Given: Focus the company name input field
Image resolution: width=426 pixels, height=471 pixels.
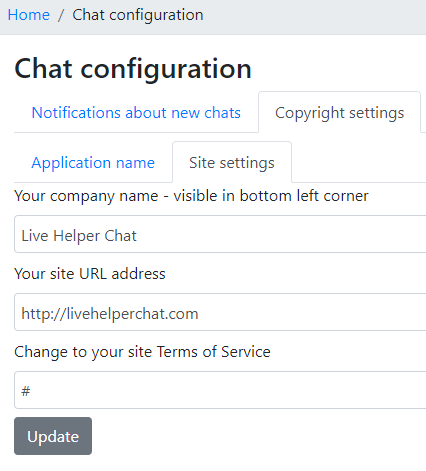Looking at the screenshot, I should pos(220,234).
